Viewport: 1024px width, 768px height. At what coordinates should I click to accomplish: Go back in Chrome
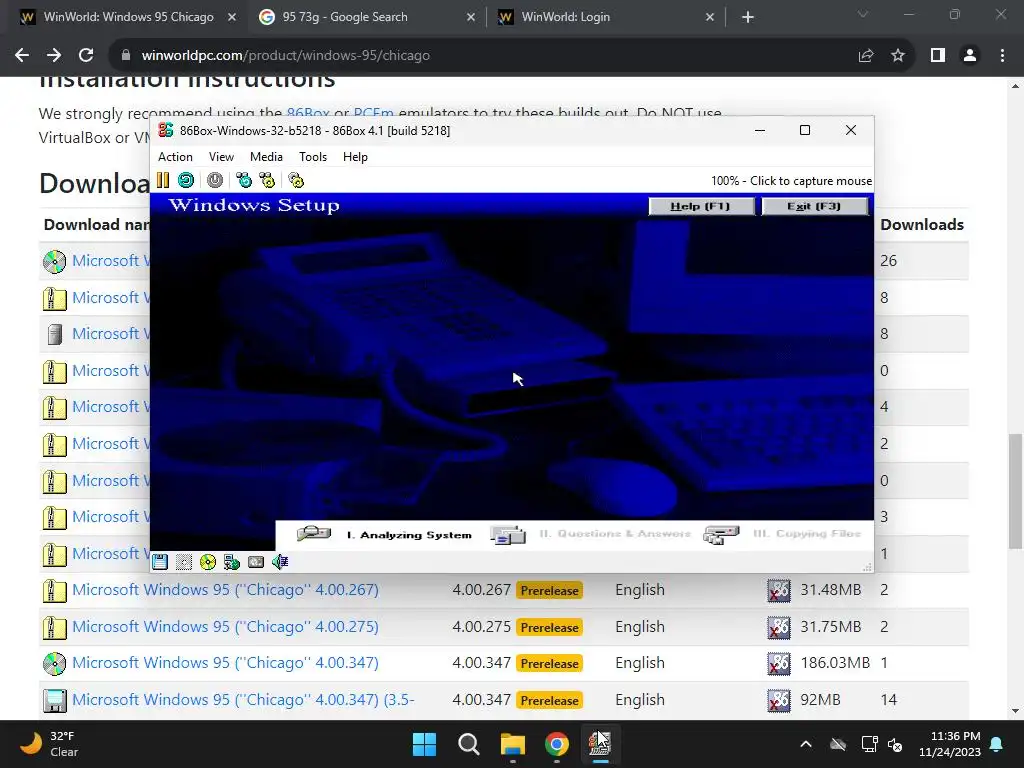22,56
